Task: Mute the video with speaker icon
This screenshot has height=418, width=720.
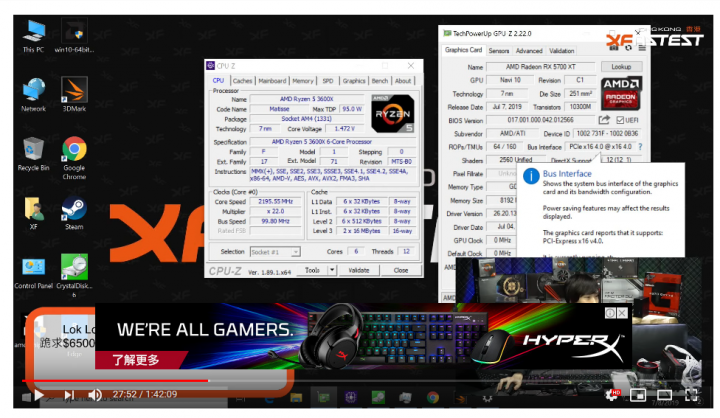Action: [95, 395]
